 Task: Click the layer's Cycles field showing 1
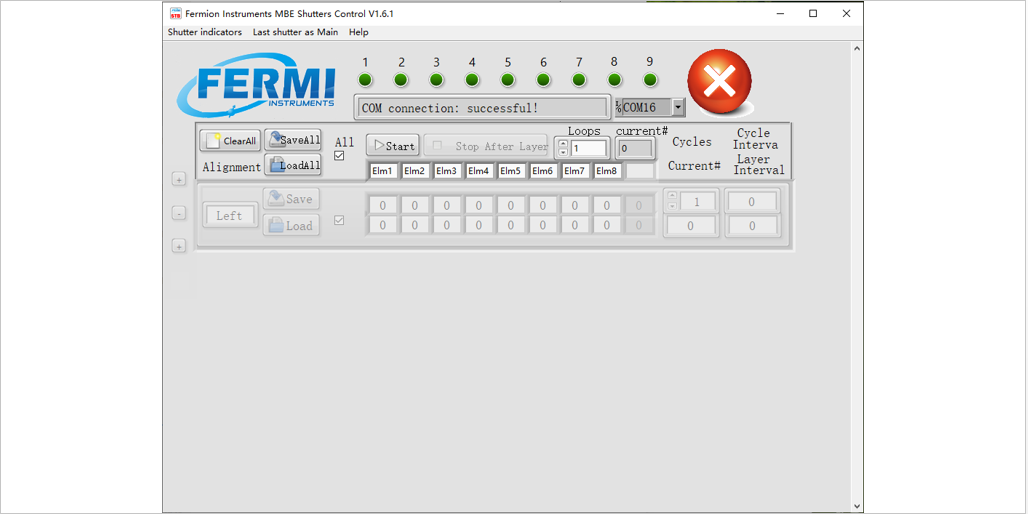(x=697, y=202)
